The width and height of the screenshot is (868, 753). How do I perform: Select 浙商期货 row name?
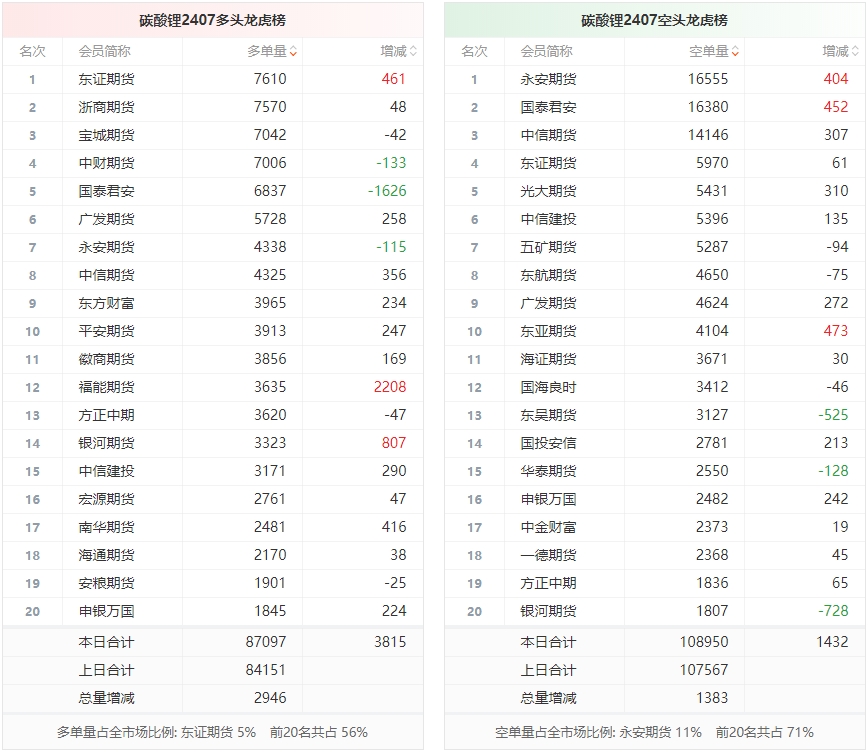(106, 107)
